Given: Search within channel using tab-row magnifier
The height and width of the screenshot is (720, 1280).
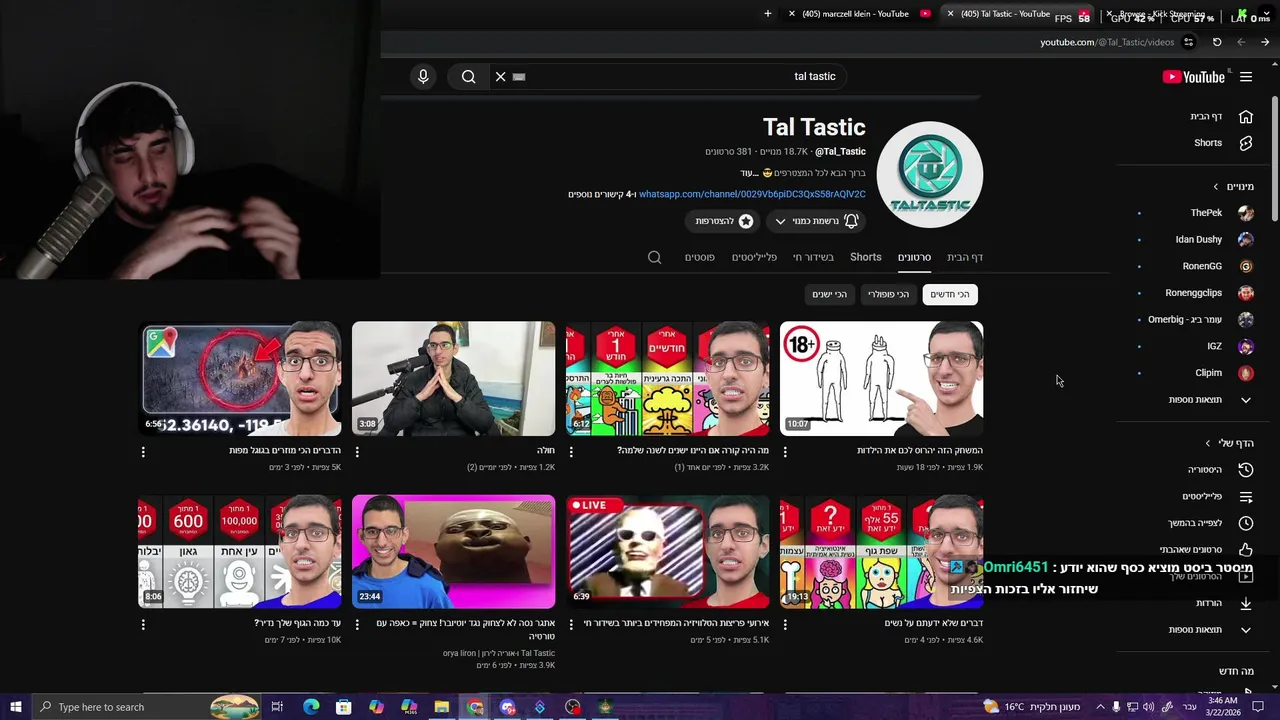Looking at the screenshot, I should click(x=655, y=257).
